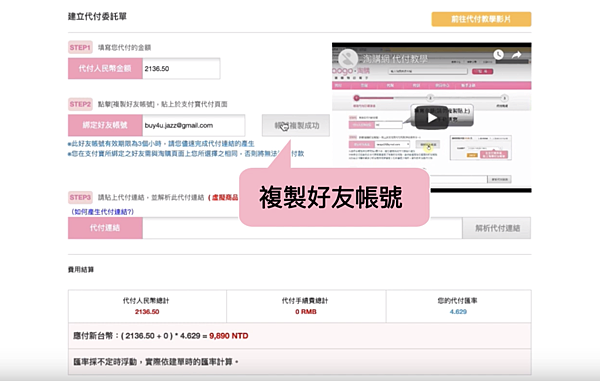The image size is (600, 381).
Task: Click the 您的代付匯率 column header
Action: point(458,301)
